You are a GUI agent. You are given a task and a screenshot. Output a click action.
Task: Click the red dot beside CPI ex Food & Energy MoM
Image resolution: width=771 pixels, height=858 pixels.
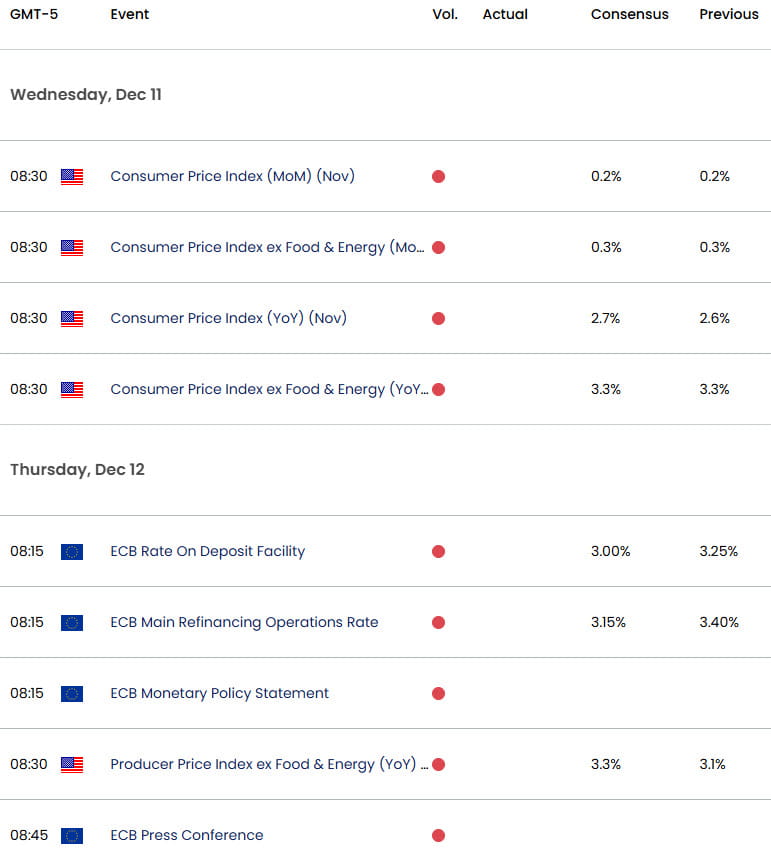(x=438, y=247)
